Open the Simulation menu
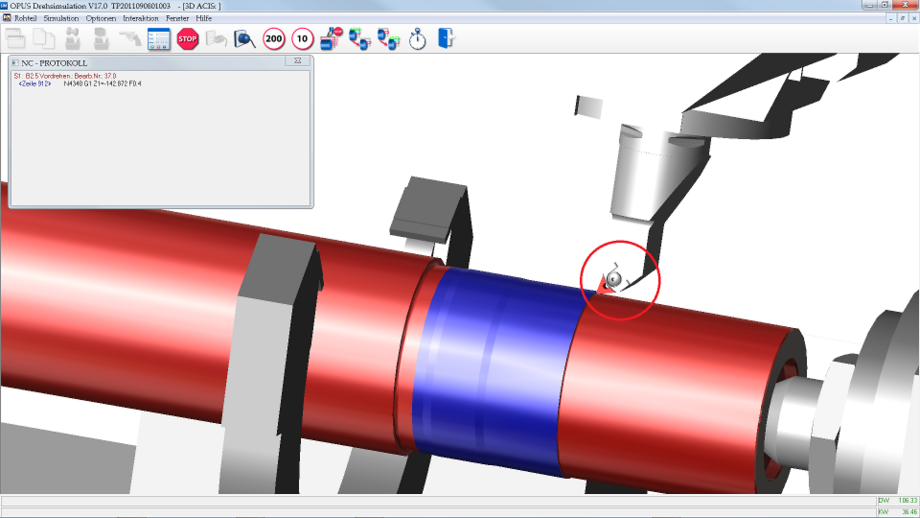The image size is (920, 518). point(61,18)
